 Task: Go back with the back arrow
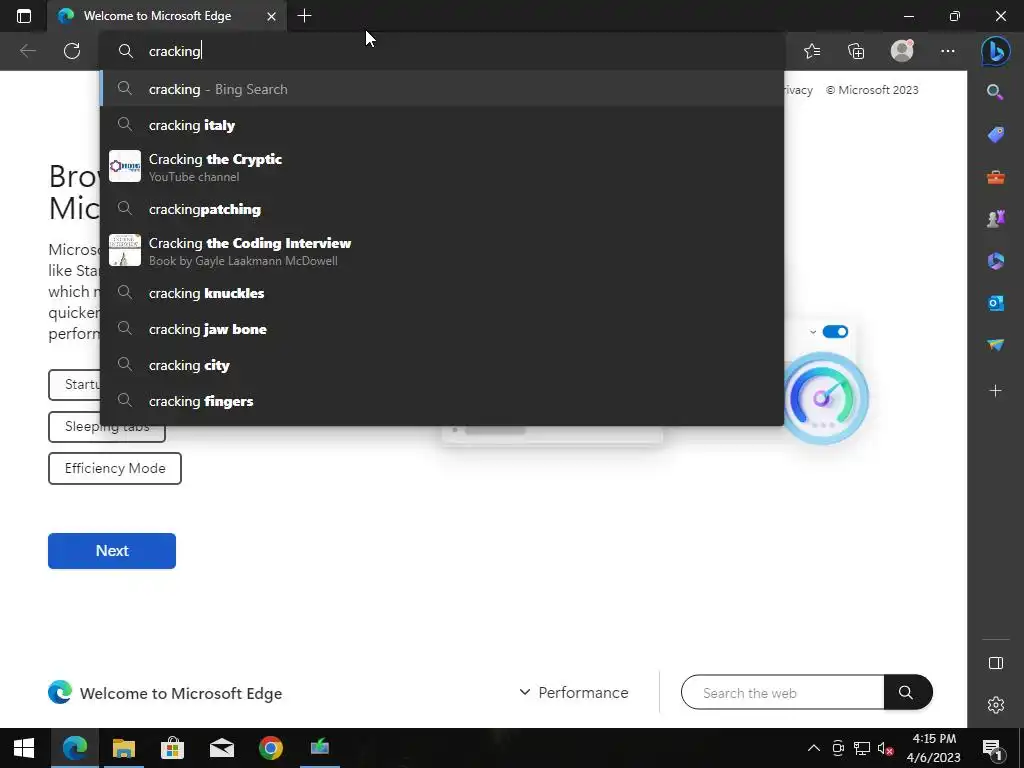(27, 51)
